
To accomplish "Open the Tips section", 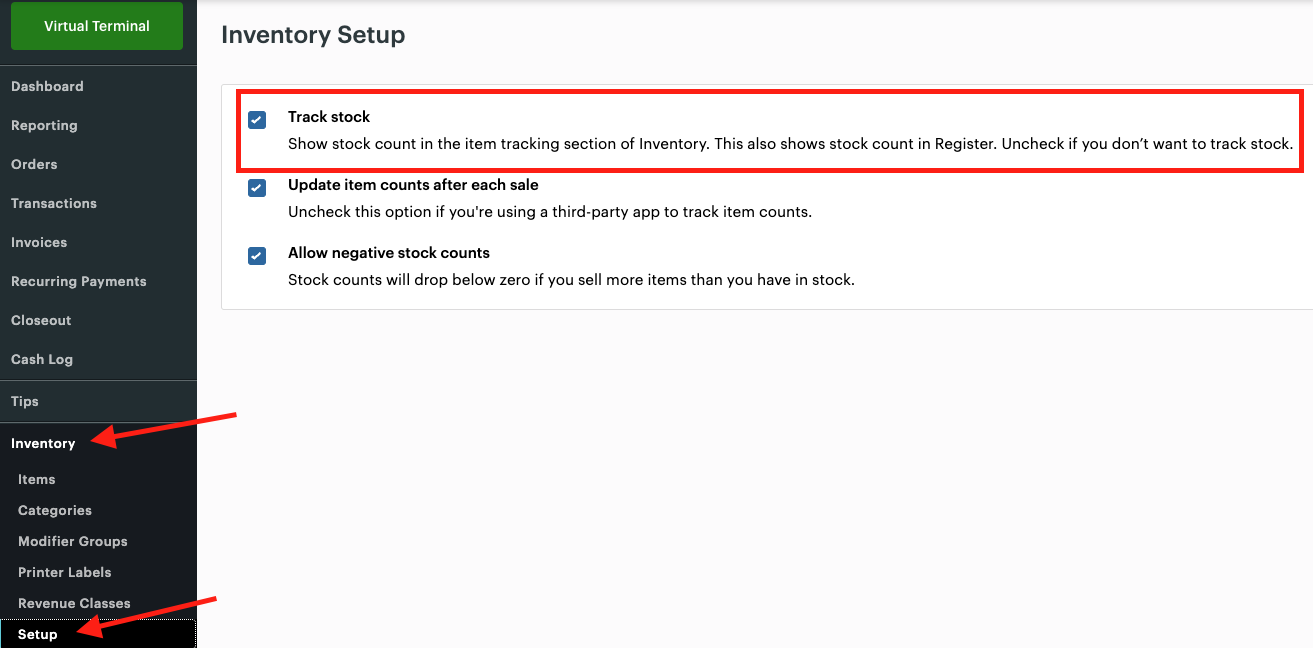I will (x=25, y=402).
